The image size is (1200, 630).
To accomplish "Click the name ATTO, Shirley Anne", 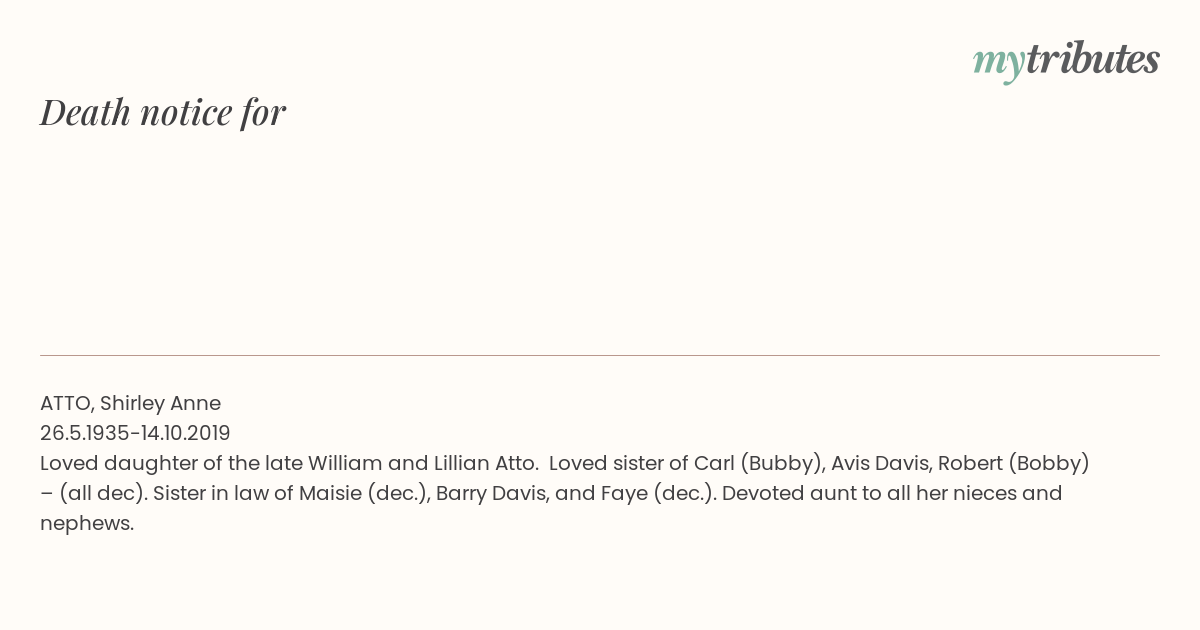I will (x=130, y=403).
